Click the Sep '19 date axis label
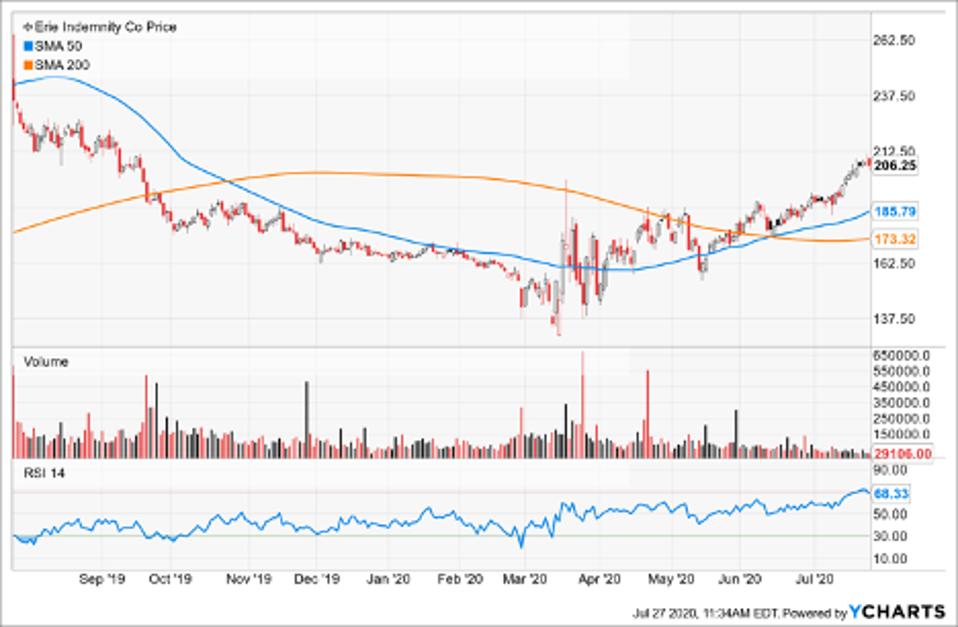 click(101, 579)
